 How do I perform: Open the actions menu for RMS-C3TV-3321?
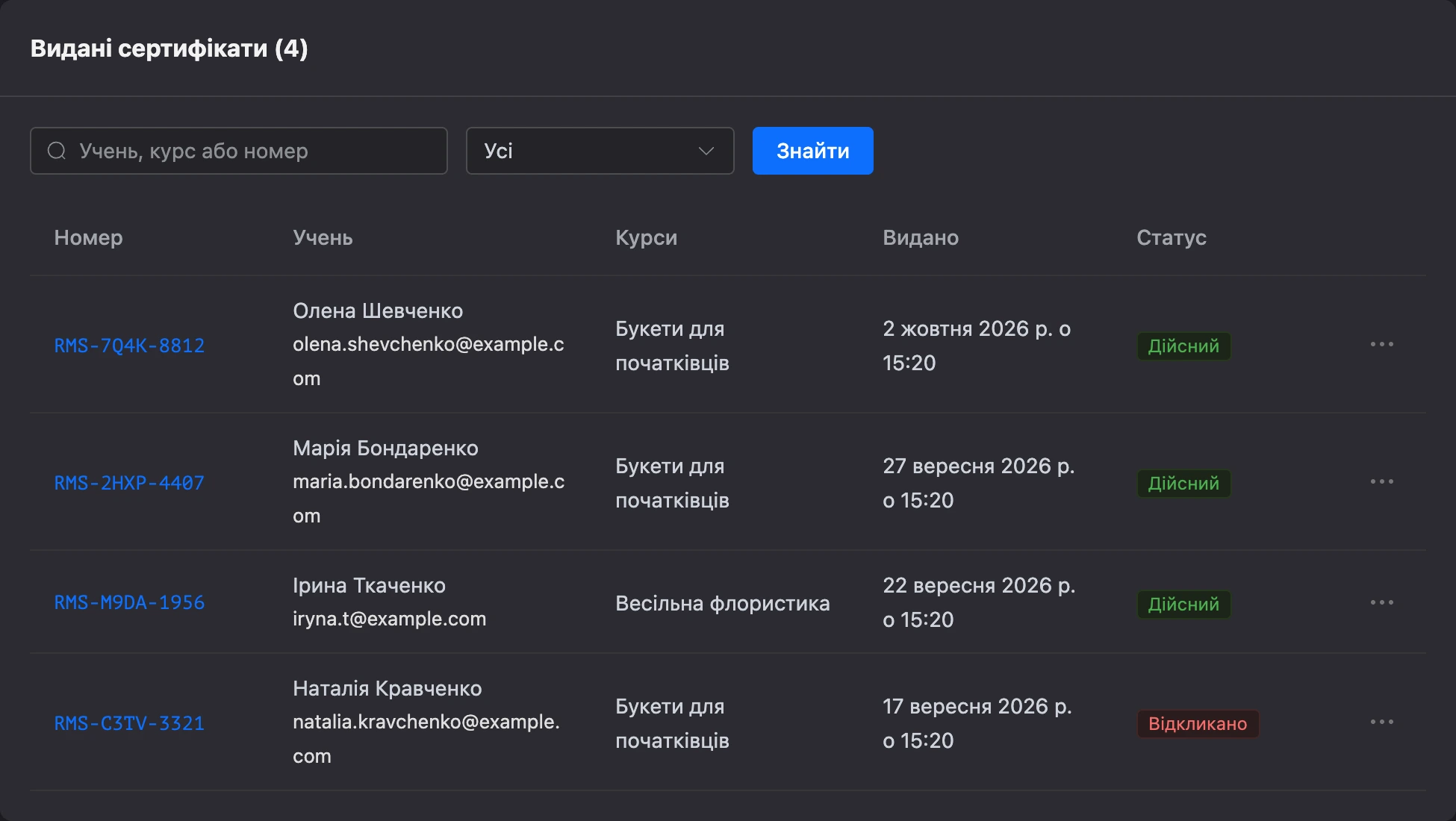(x=1381, y=722)
